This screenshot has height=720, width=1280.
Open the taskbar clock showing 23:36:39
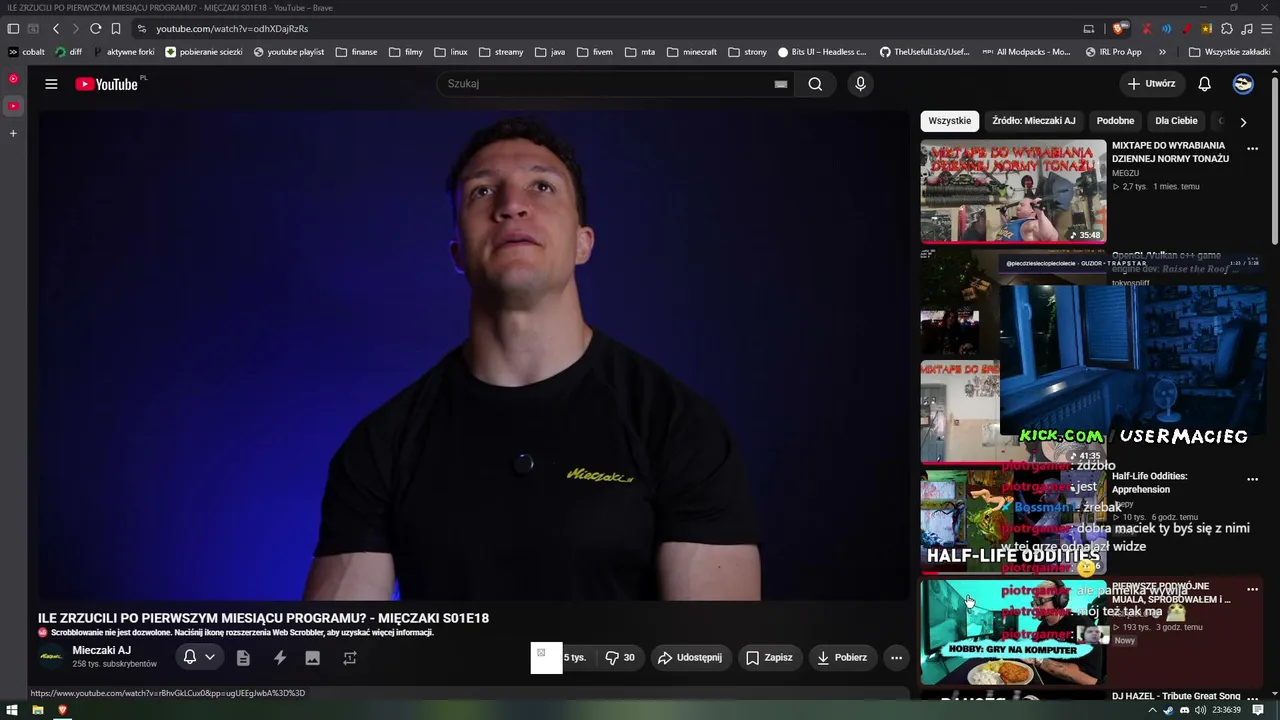(1225, 710)
